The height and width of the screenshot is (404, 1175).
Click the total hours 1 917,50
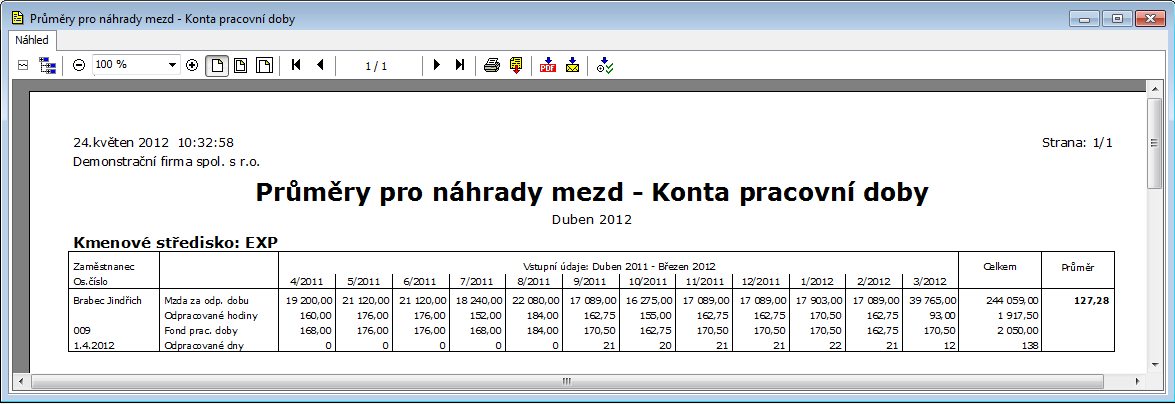click(1016, 316)
